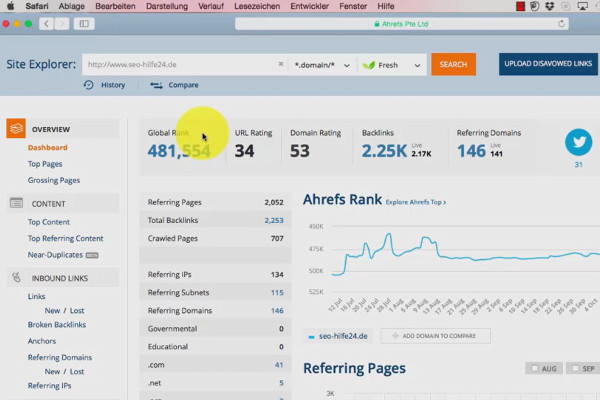Click the Twitter bird icon
Viewport: 600px width, 400px height.
coord(579,142)
